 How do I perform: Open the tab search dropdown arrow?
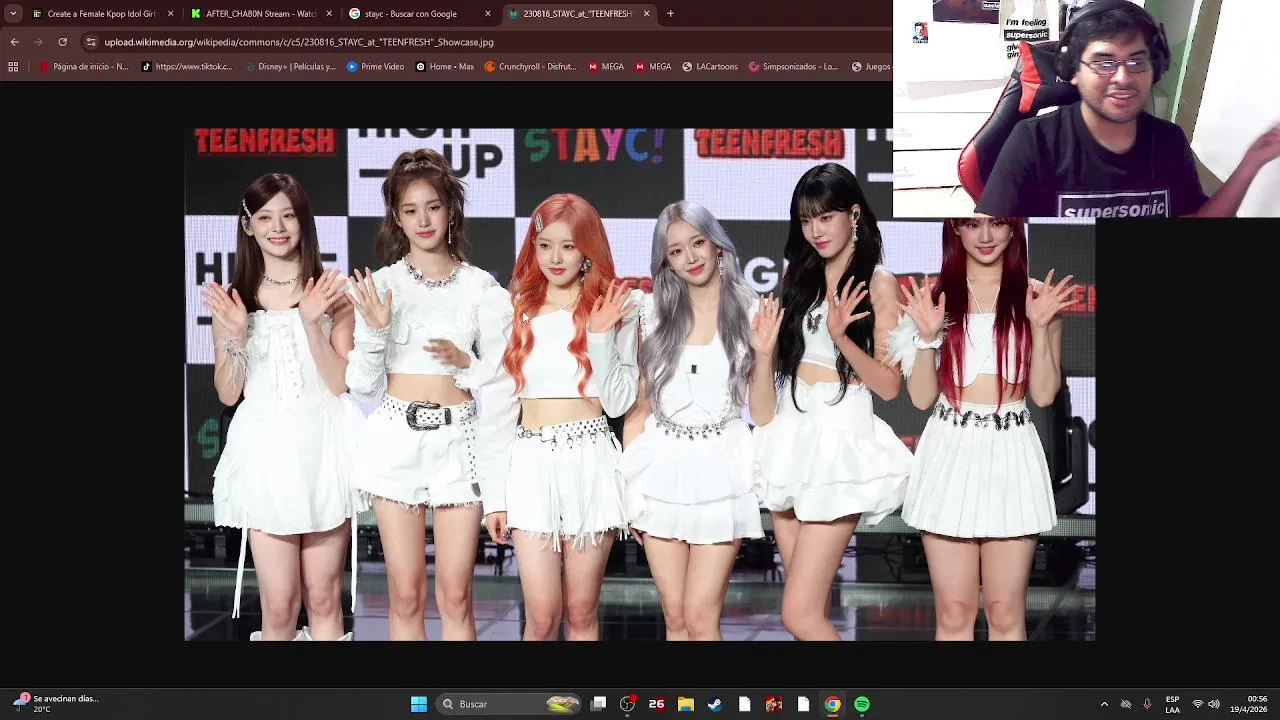(13, 14)
